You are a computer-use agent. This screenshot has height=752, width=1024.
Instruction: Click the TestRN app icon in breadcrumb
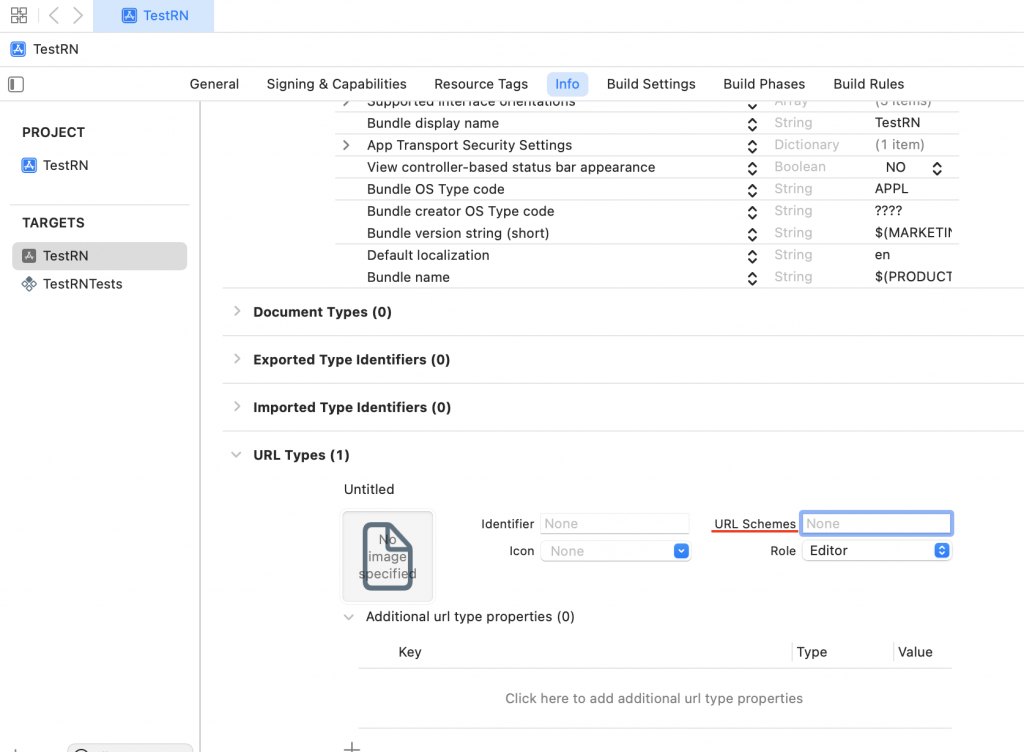[x=18, y=49]
